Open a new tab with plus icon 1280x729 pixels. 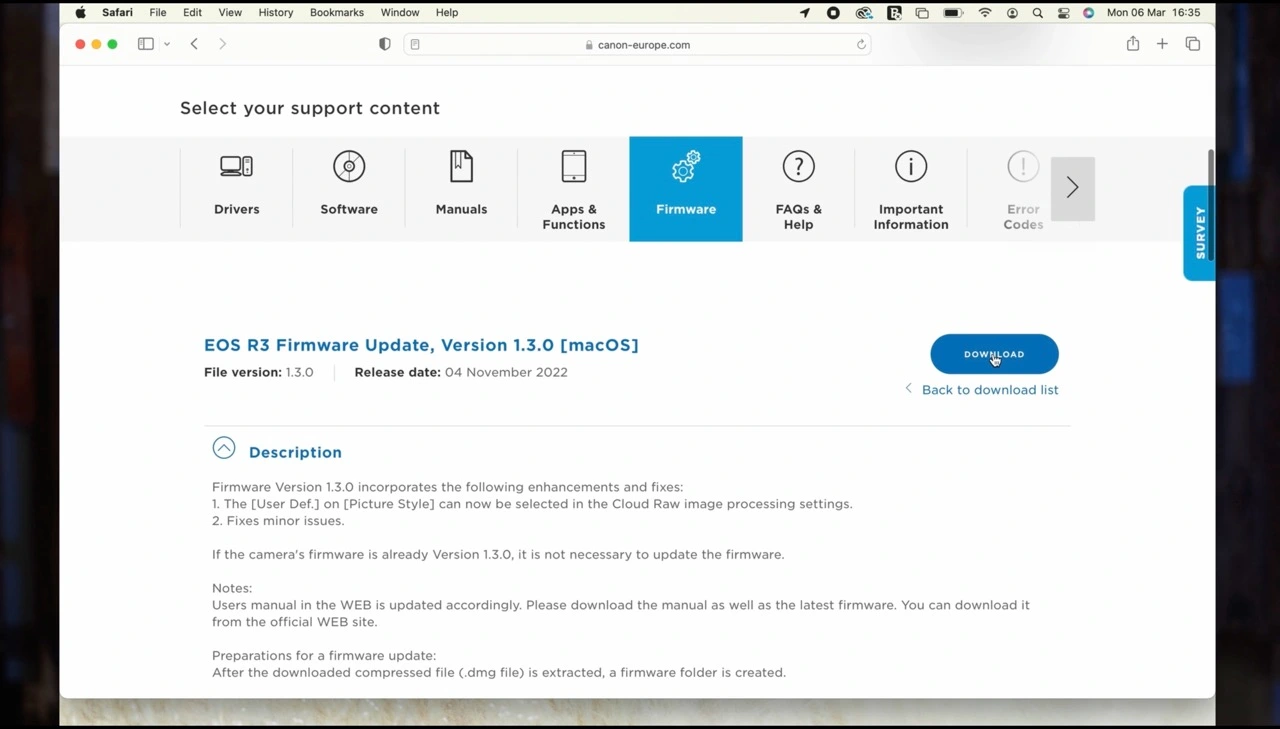(x=1162, y=44)
